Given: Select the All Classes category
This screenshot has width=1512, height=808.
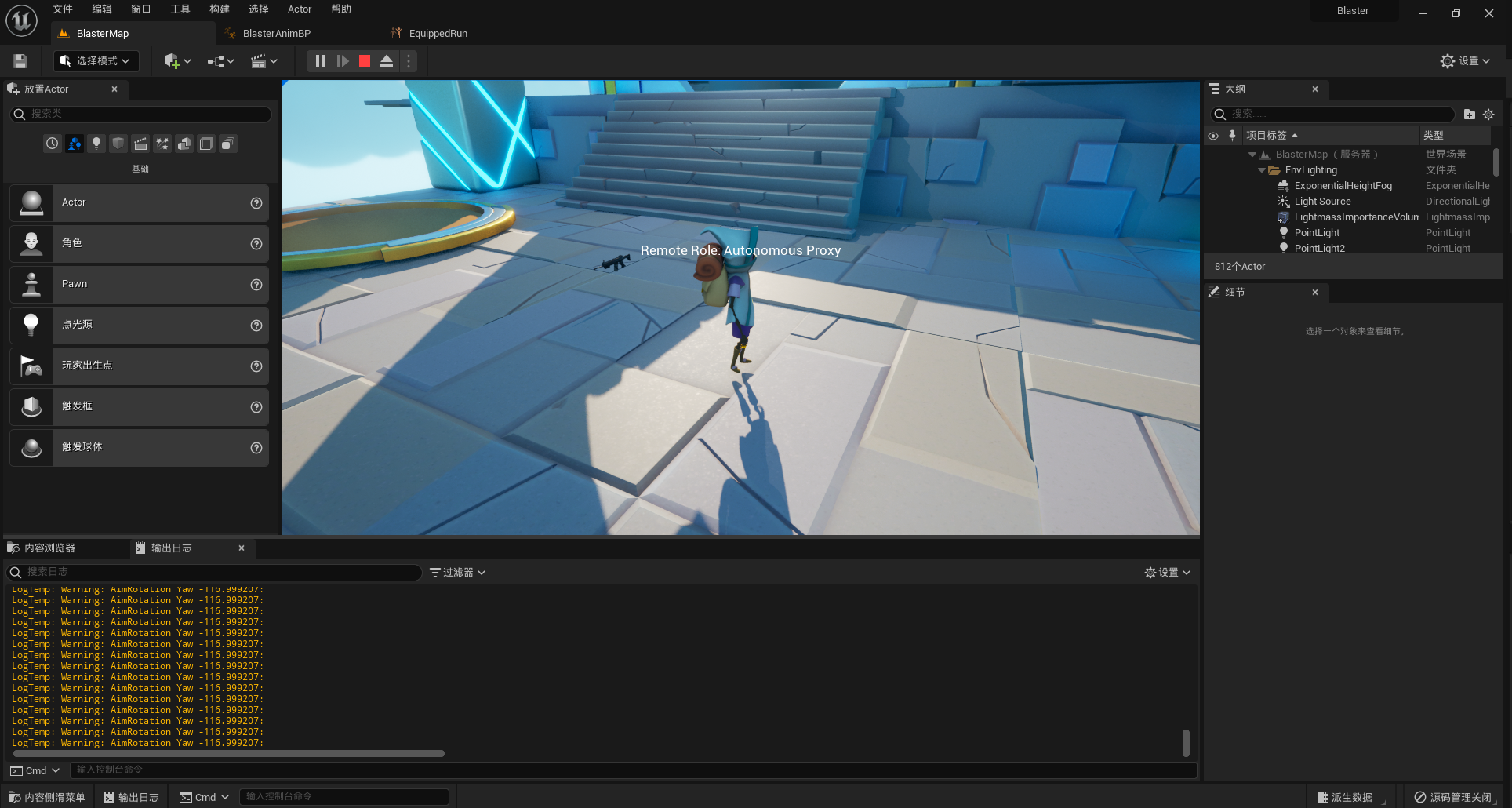Looking at the screenshot, I should (x=228, y=144).
